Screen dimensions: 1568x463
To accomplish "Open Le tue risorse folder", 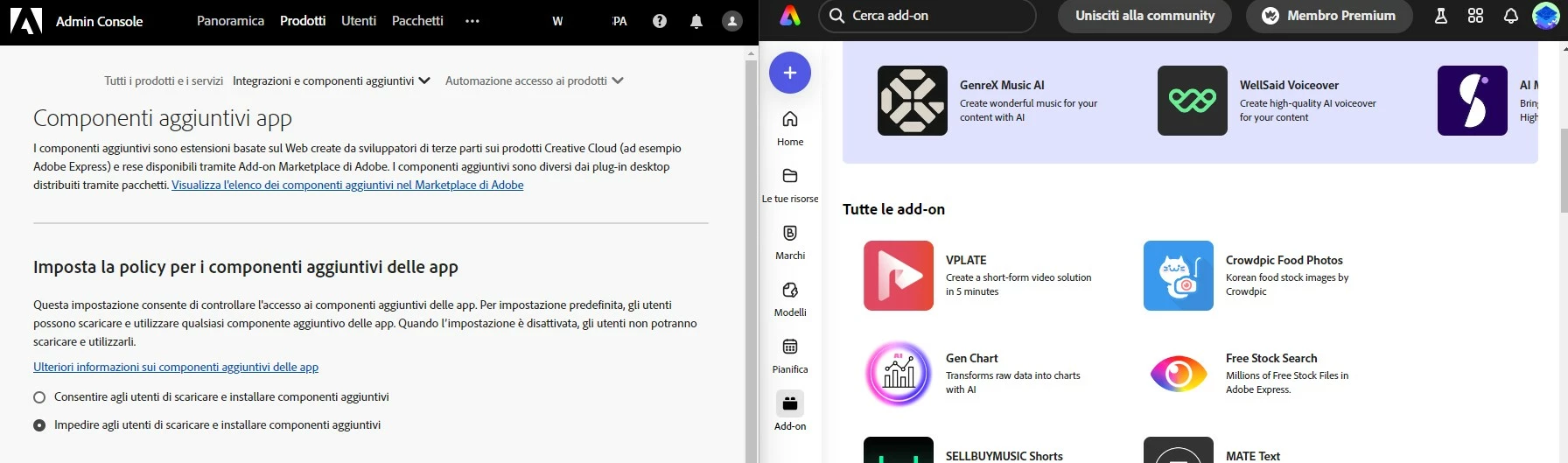I will pyautogui.click(x=790, y=186).
